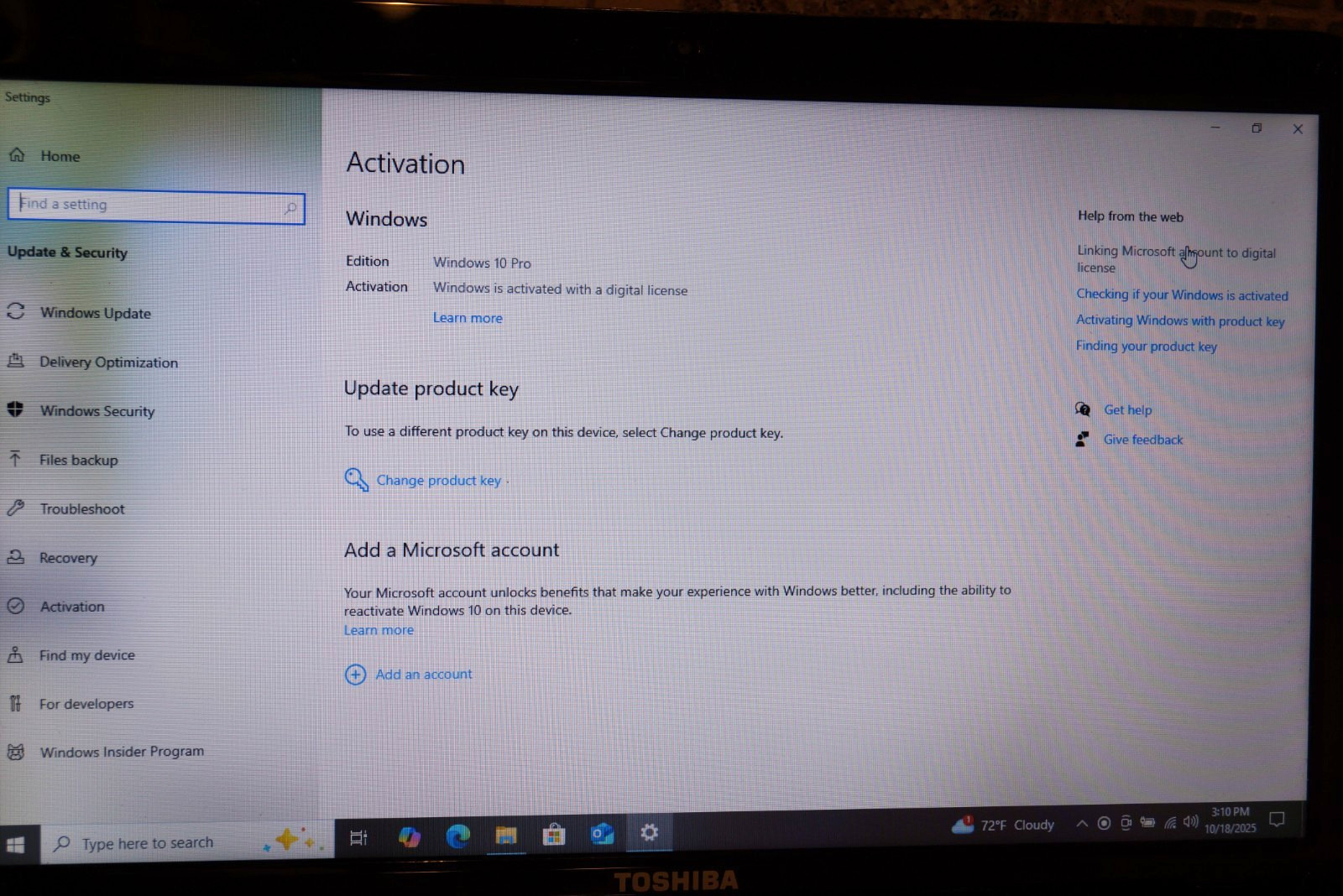
Task: Open Files backup settings
Action: [63, 460]
